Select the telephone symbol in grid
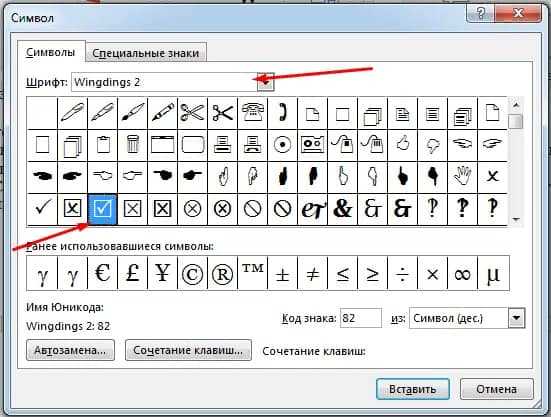This screenshot has height=417, width=551. [252, 113]
